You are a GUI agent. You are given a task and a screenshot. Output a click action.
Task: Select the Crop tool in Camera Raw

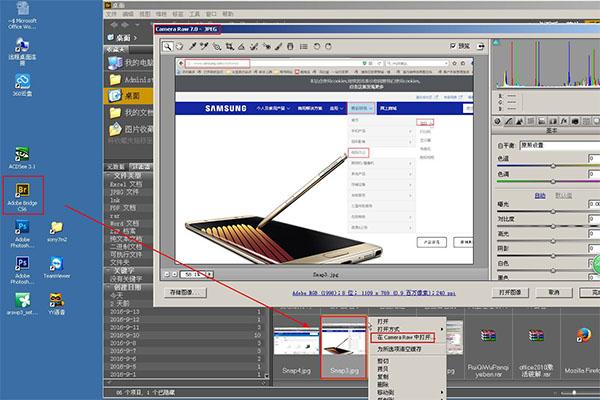pyautogui.click(x=230, y=46)
